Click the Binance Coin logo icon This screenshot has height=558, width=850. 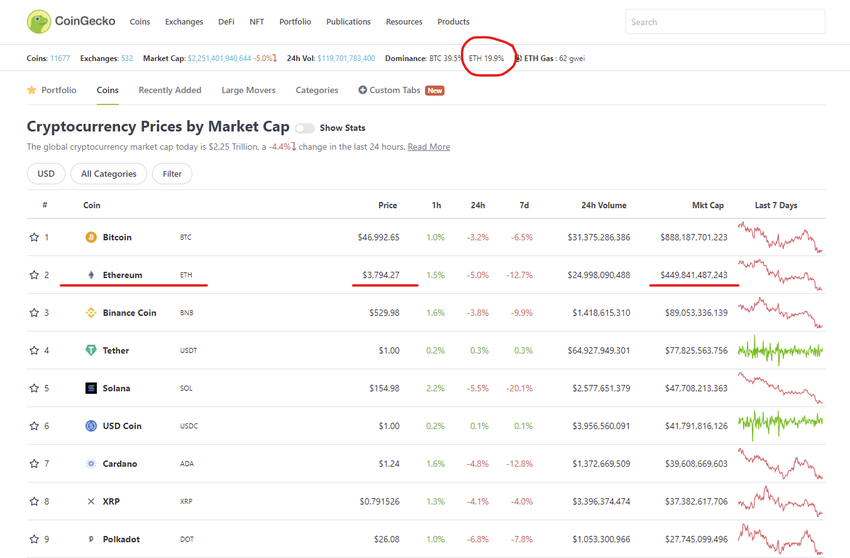(x=91, y=312)
